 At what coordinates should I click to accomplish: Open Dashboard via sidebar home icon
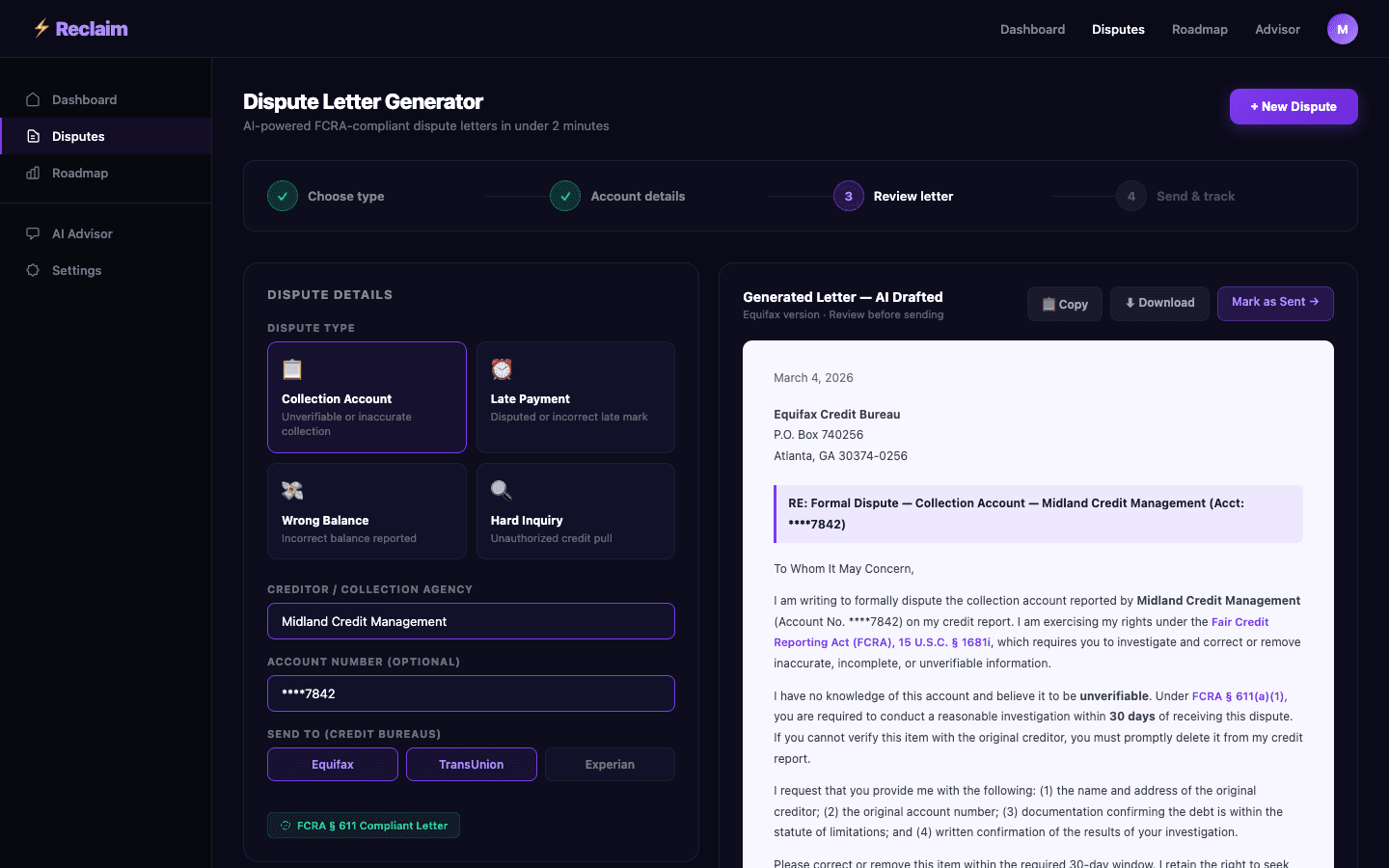pos(33,99)
